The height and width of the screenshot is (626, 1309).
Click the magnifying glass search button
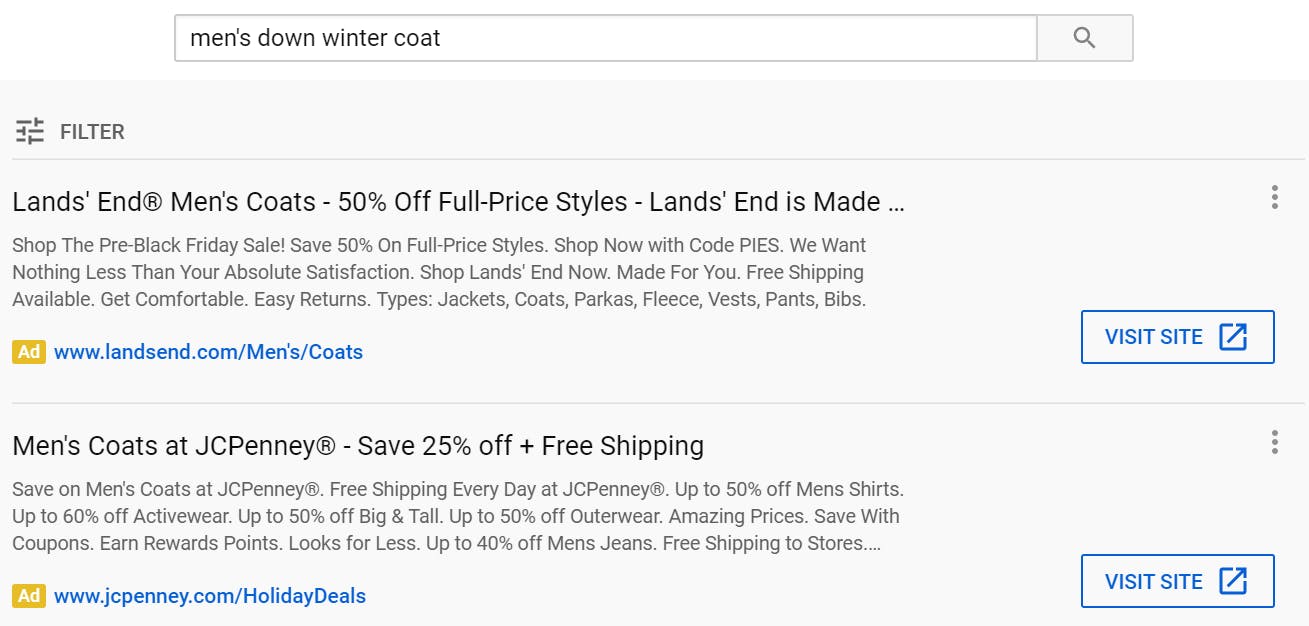(1084, 38)
